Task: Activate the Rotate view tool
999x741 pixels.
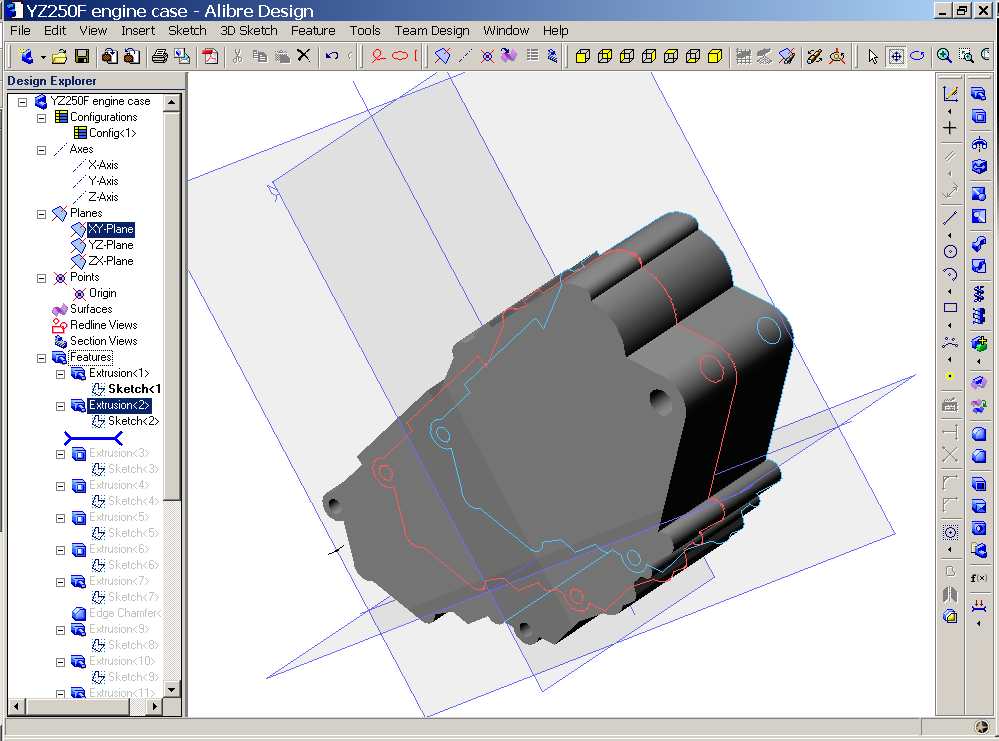Action: (917, 56)
